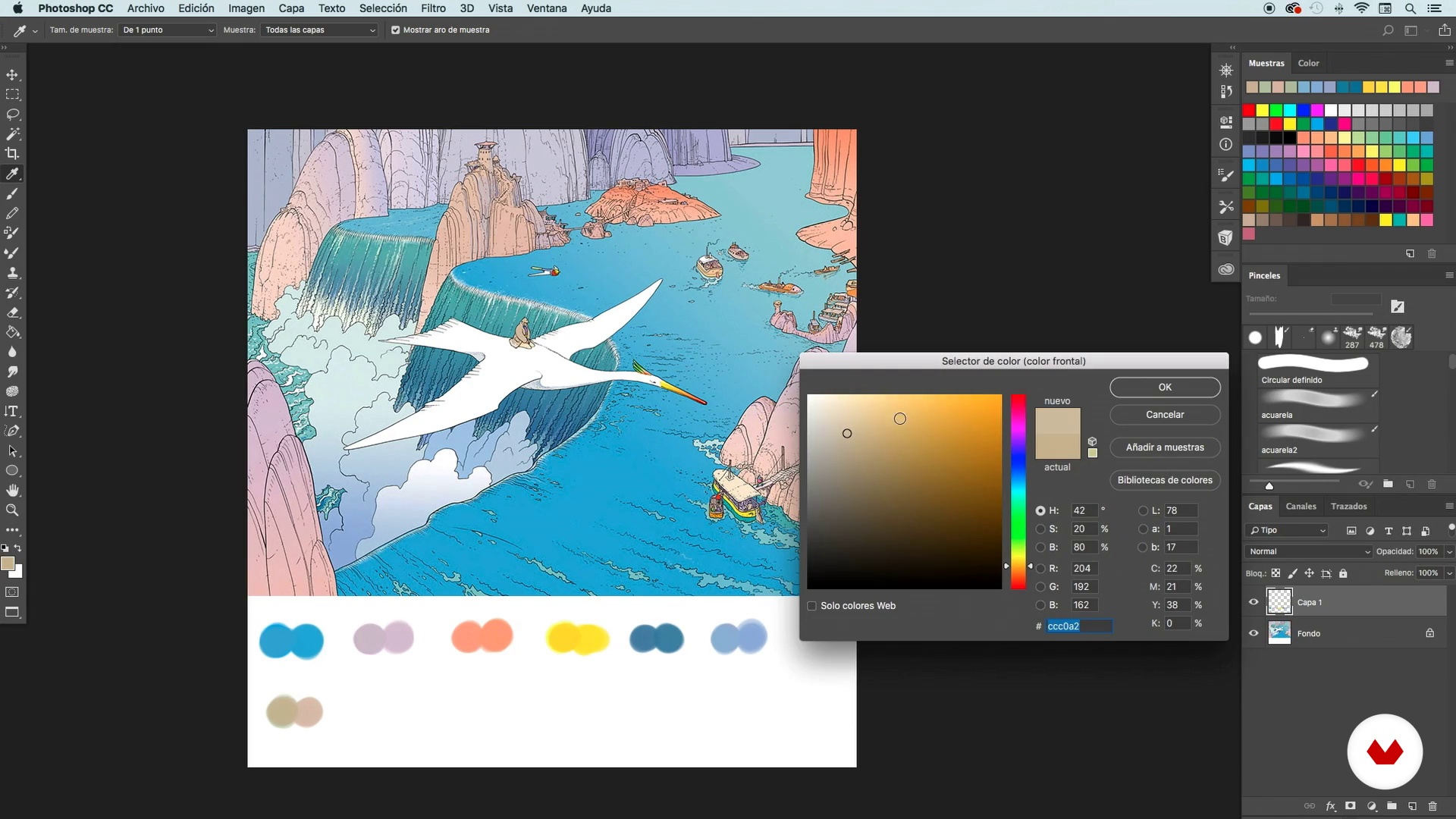Hide the Fondo layer

[1254, 633]
